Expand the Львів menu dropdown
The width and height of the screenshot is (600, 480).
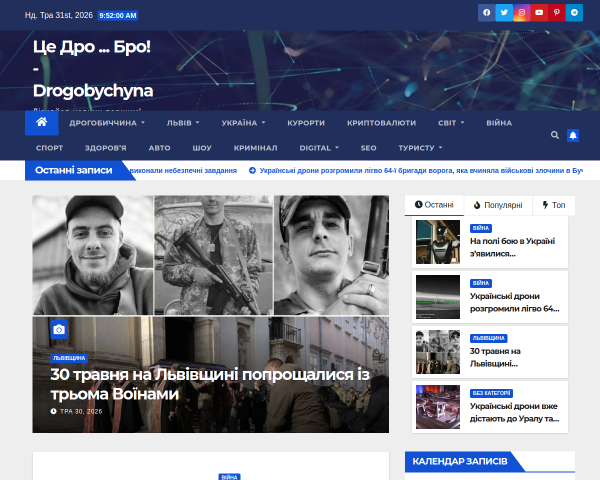183,123
